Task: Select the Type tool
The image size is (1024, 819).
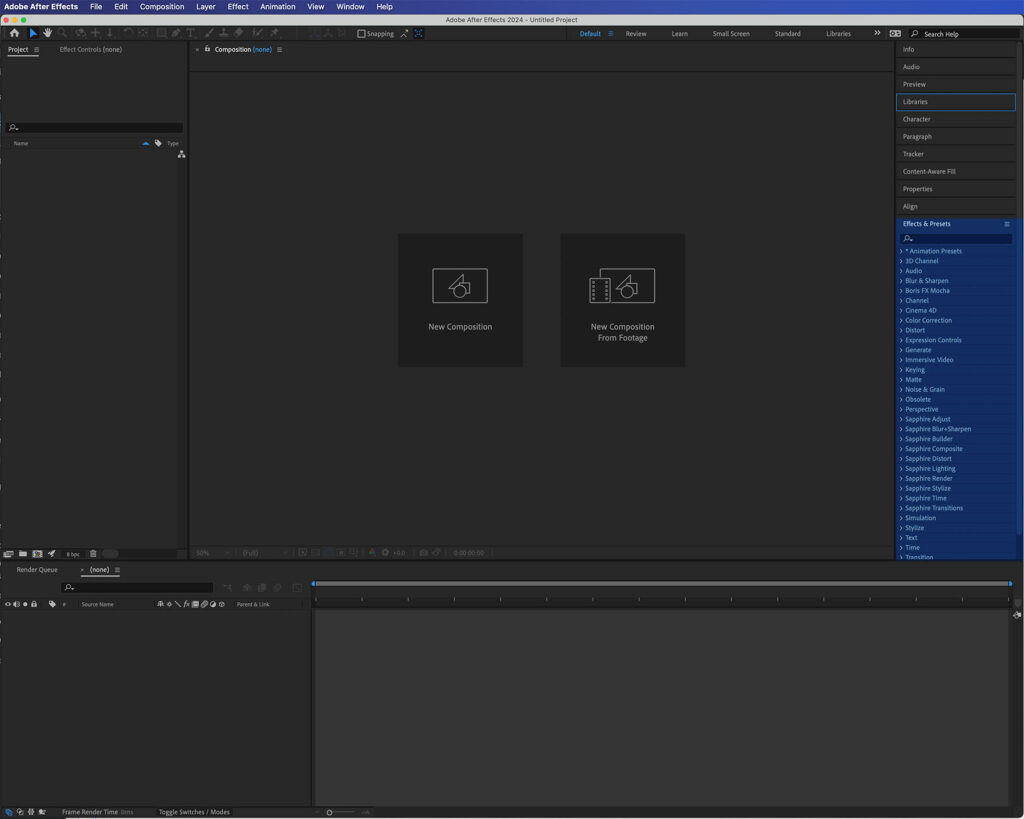Action: (x=190, y=33)
